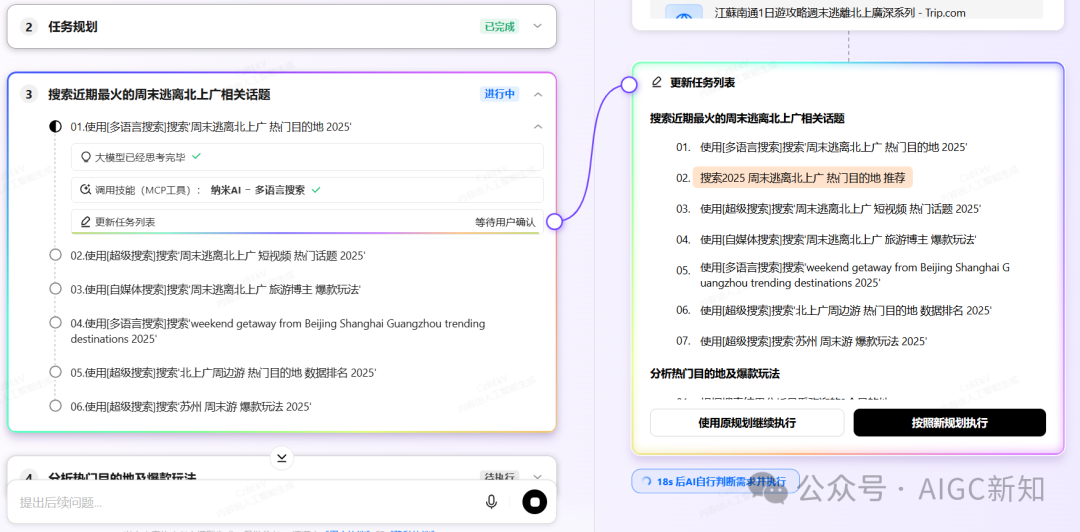Viewport: 1080px width, 532px height.
Task: Click the 调用技能（MCP工具） row
Action: click(x=307, y=190)
